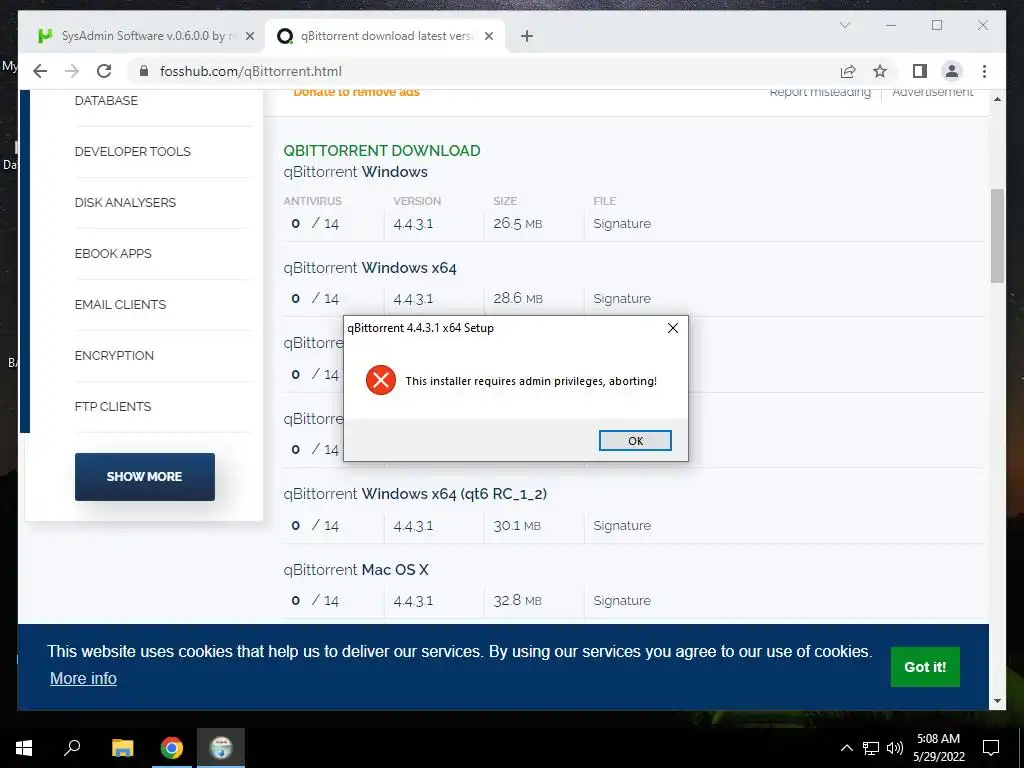Image resolution: width=1024 pixels, height=768 pixels.
Task: Click the scrollbar down arrow
Action: [x=997, y=701]
